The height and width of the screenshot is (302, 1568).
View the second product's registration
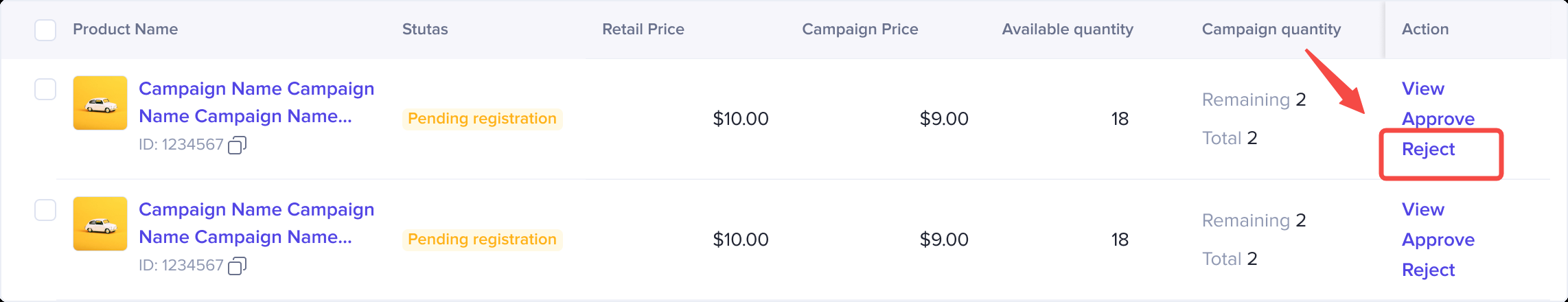pyautogui.click(x=1422, y=209)
